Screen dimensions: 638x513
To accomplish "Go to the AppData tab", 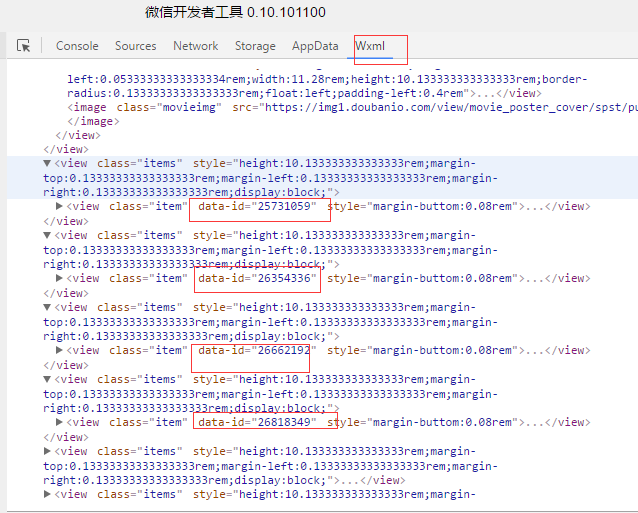I will [x=315, y=46].
